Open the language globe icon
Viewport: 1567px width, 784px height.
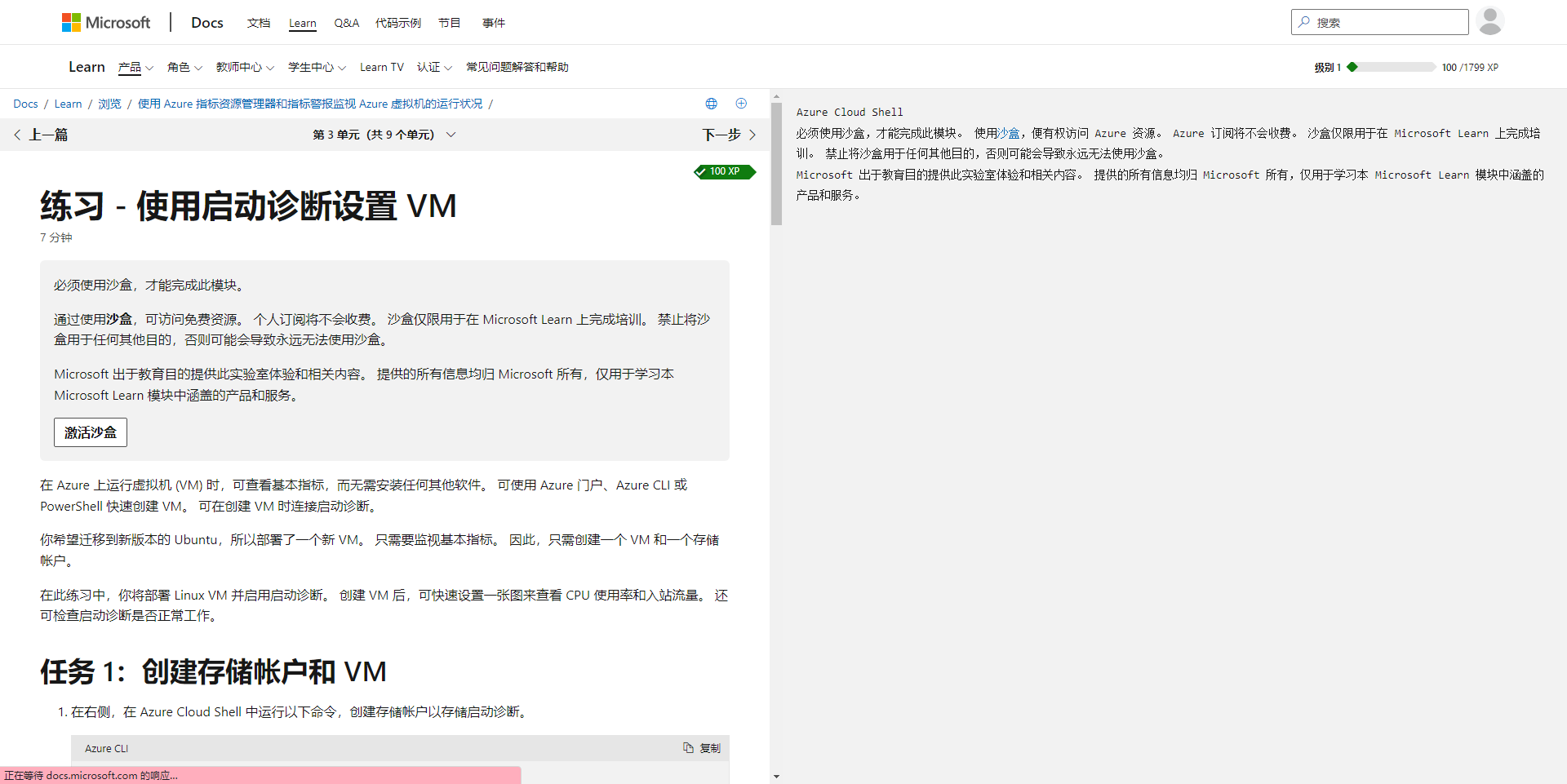pyautogui.click(x=712, y=104)
